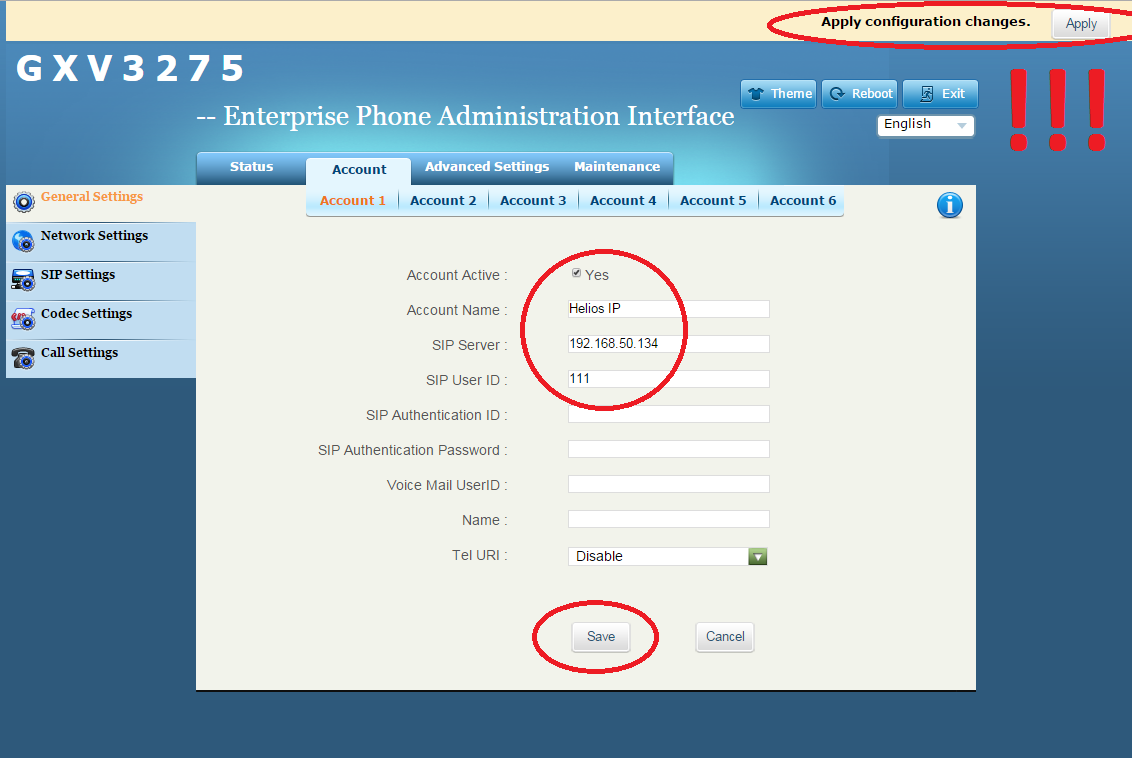Click the blue info help icon
Screen dimensions: 1132x758
point(949,205)
